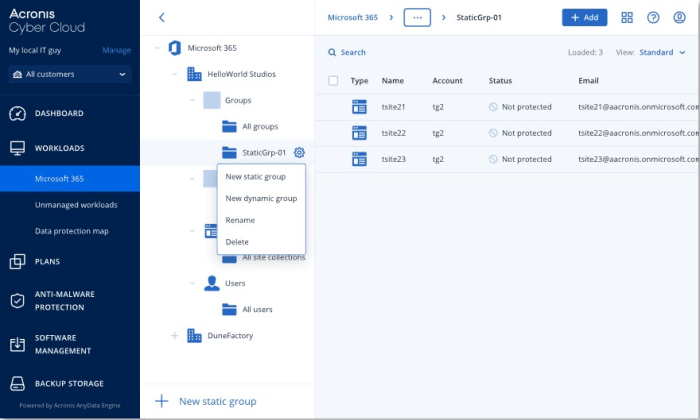
Task: Click the StaticGrp-01 breadcrumb text
Action: click(x=479, y=17)
